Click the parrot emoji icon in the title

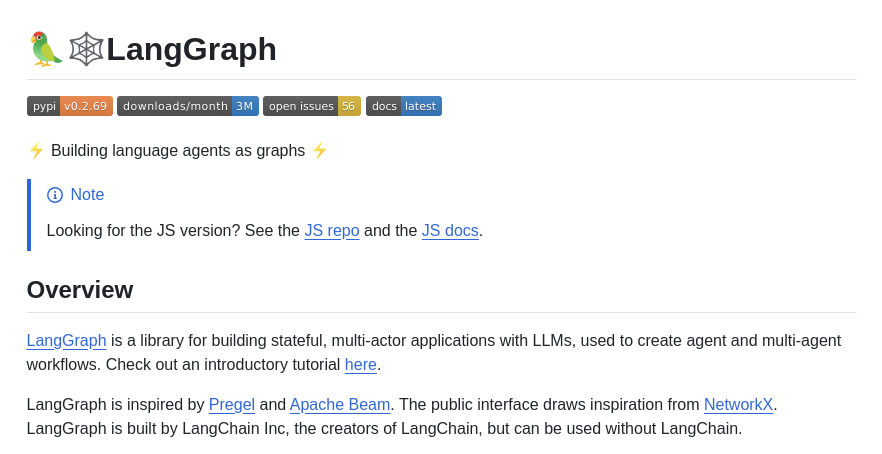click(45, 49)
